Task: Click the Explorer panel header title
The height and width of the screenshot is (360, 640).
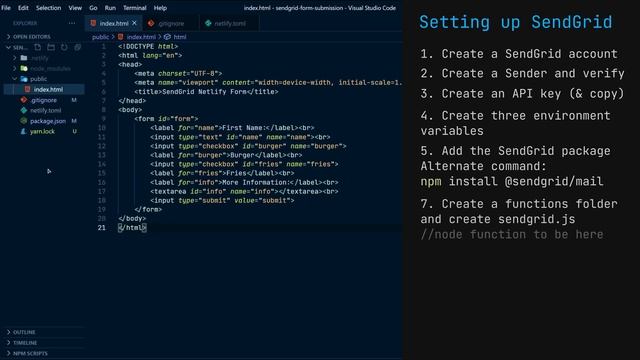Action: click(x=25, y=23)
